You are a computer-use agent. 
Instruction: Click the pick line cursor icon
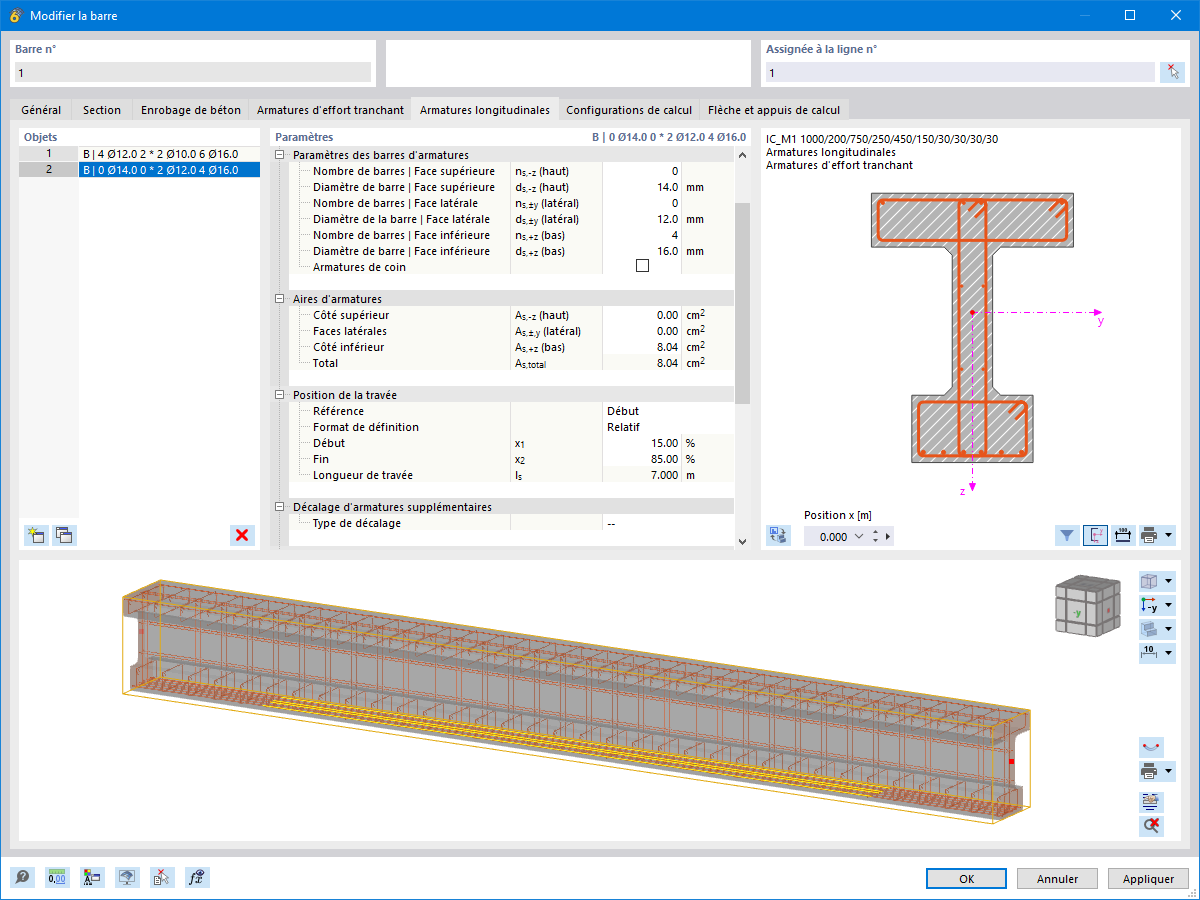pyautogui.click(x=1172, y=72)
